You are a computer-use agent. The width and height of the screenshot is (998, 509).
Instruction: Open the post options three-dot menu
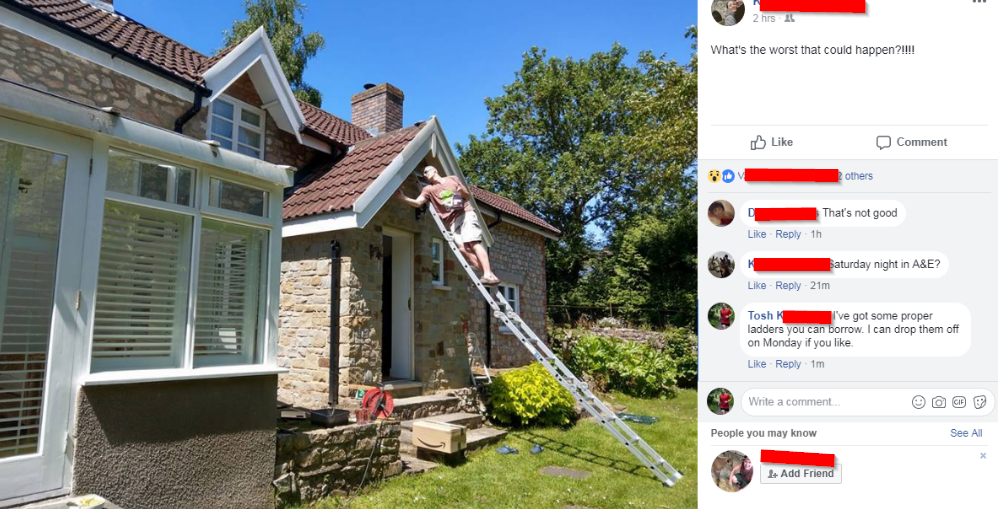tap(979, 3)
